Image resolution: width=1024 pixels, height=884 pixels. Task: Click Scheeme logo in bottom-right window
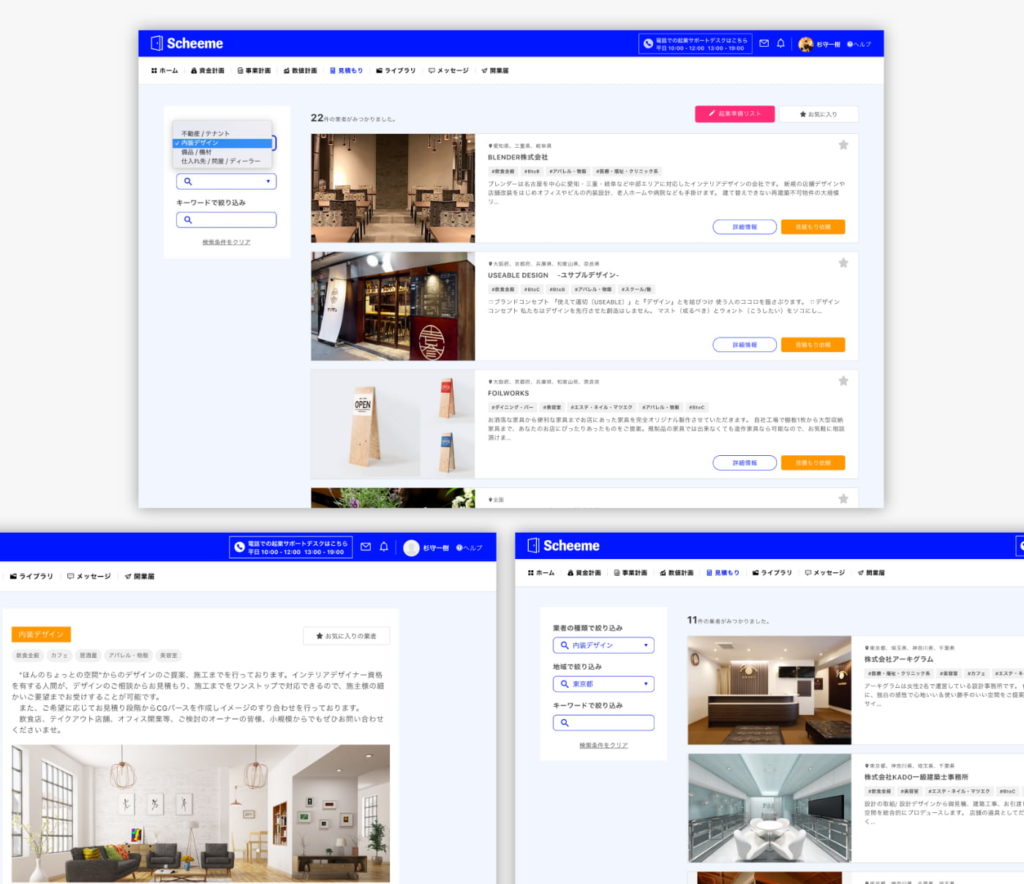click(564, 546)
